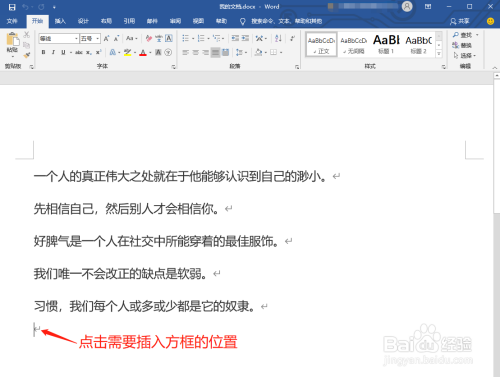The width and height of the screenshot is (500, 377).
Task: Apply yellow text highlight color
Action: tap(127, 52)
